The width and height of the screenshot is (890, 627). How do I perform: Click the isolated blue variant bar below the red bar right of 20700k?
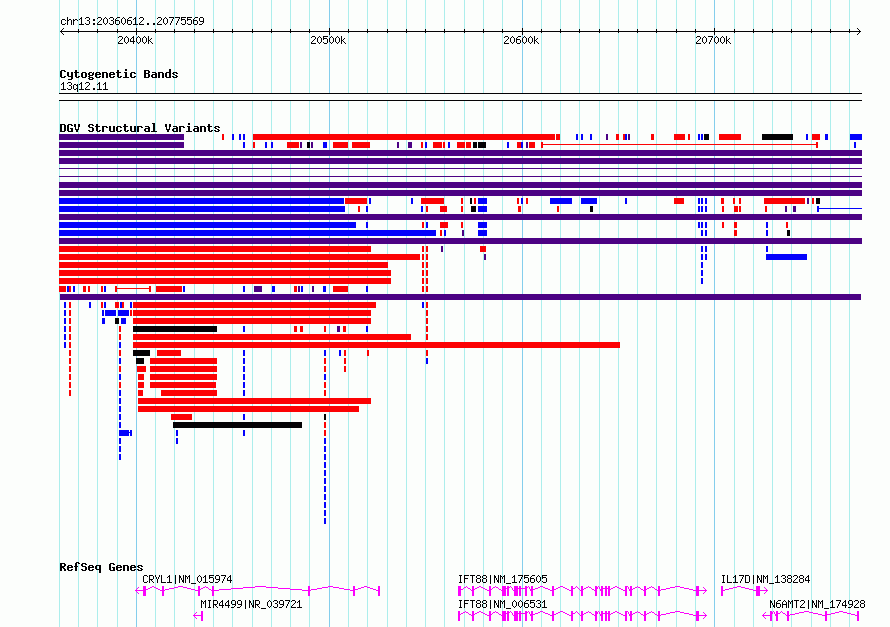point(786,257)
